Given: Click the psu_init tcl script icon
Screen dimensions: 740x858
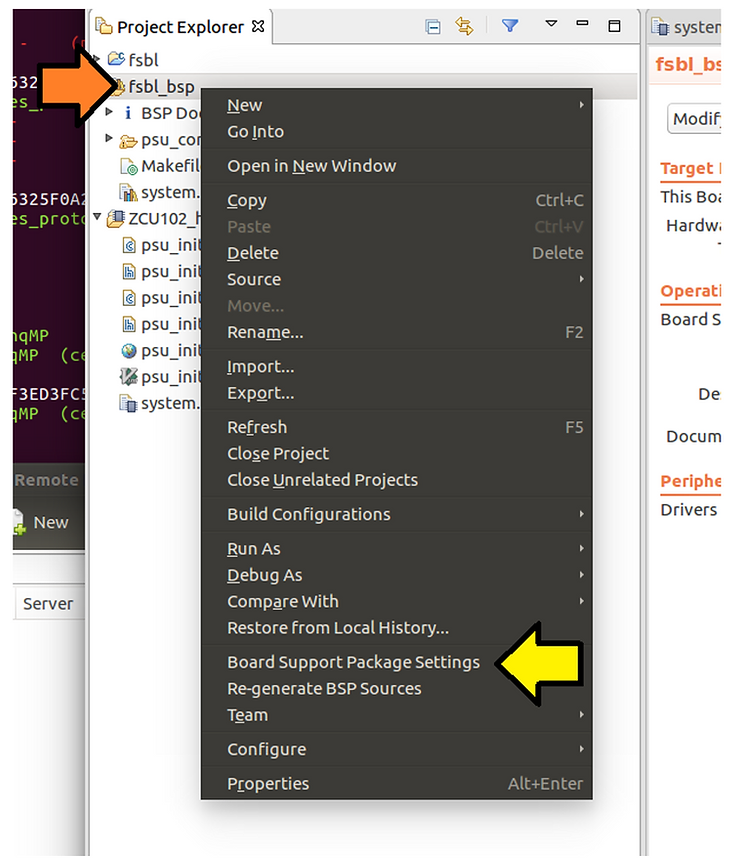Looking at the screenshot, I should [129, 376].
